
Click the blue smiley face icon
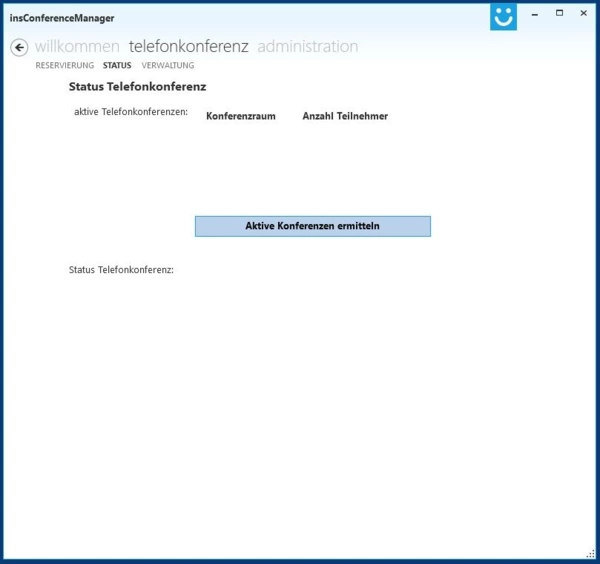click(x=504, y=17)
